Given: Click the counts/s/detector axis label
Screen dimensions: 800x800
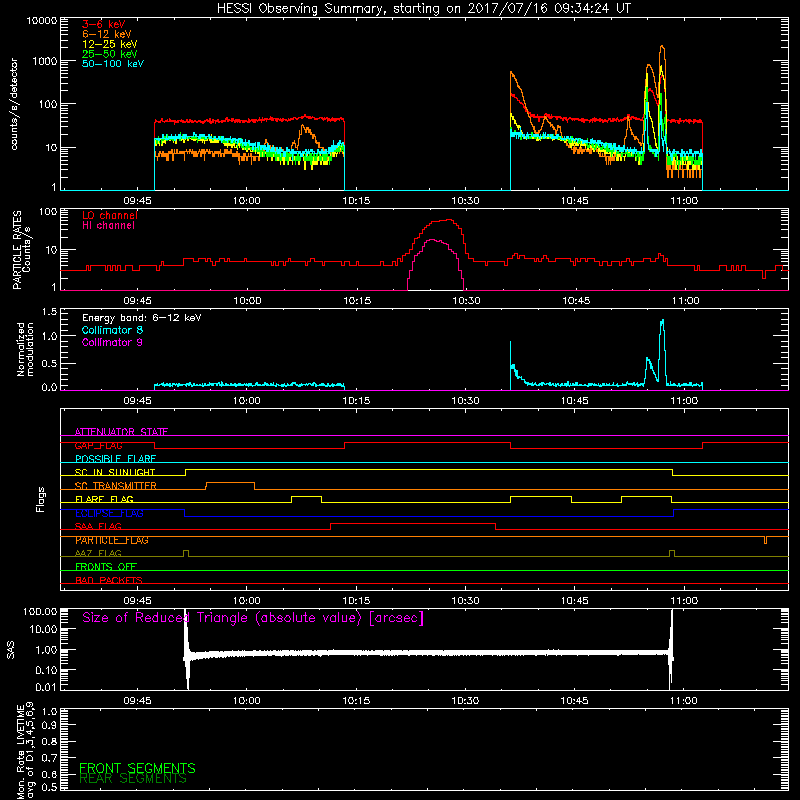Looking at the screenshot, I should pos(14,104).
